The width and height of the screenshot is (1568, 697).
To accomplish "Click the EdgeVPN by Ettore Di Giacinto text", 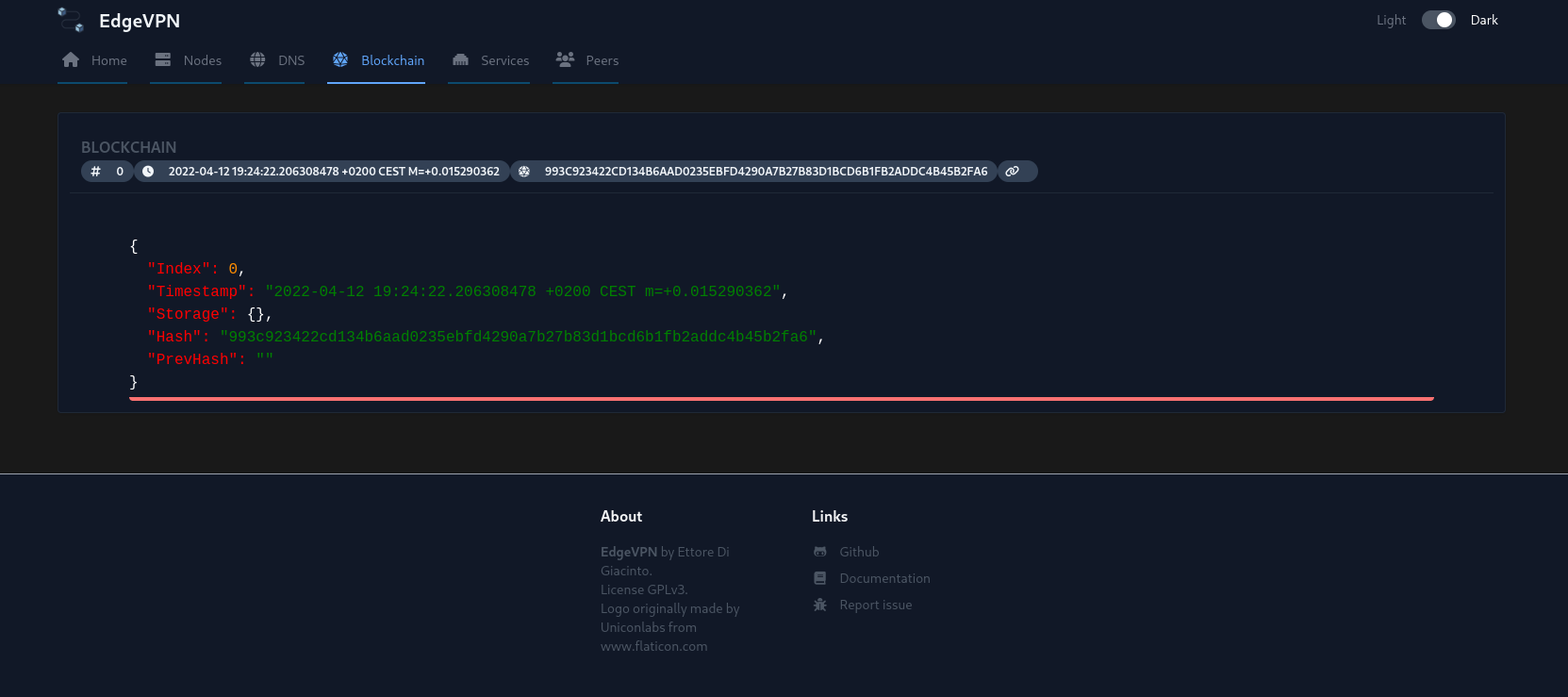I will tap(665, 561).
